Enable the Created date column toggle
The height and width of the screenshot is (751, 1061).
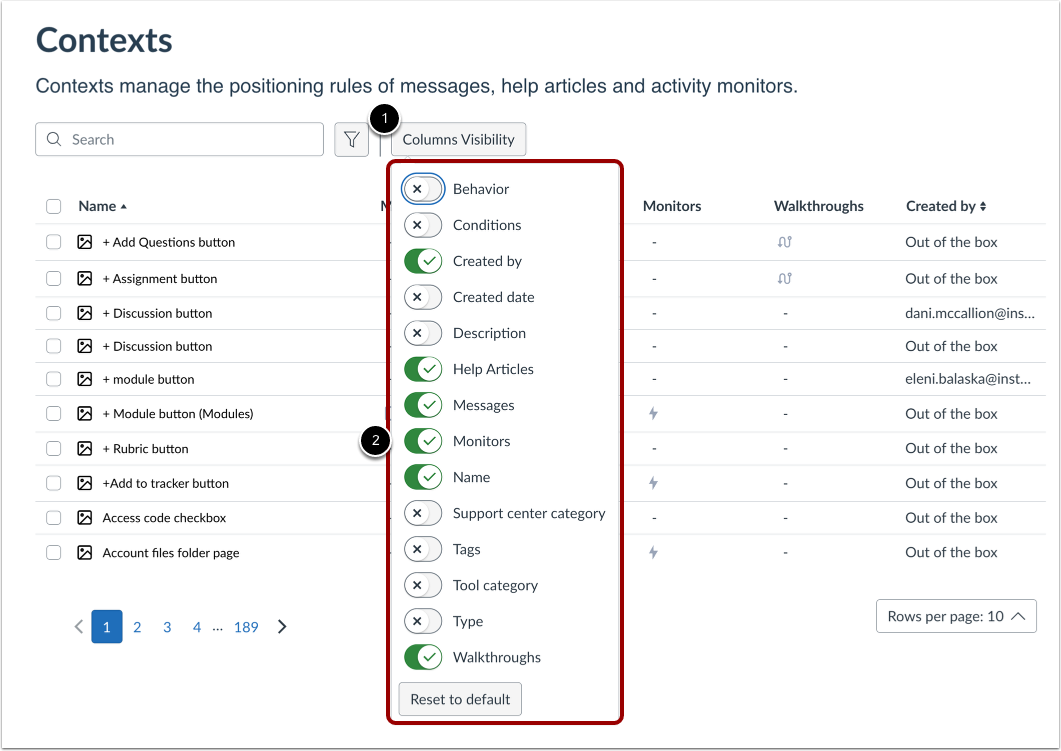coord(424,297)
